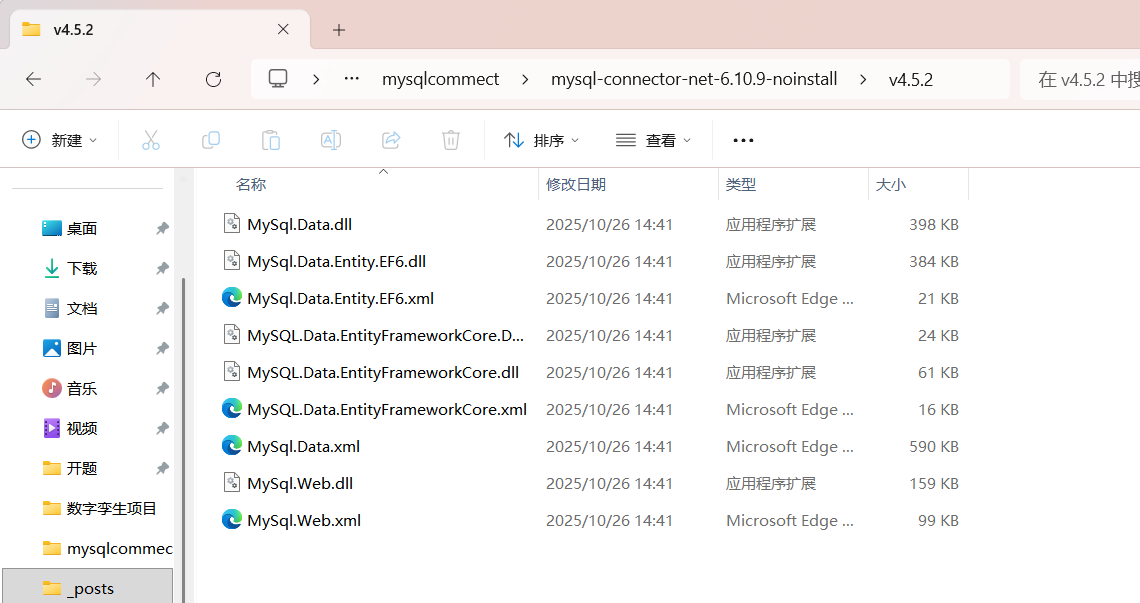
Task: Click the Rename icon in toolbar
Action: 331,140
